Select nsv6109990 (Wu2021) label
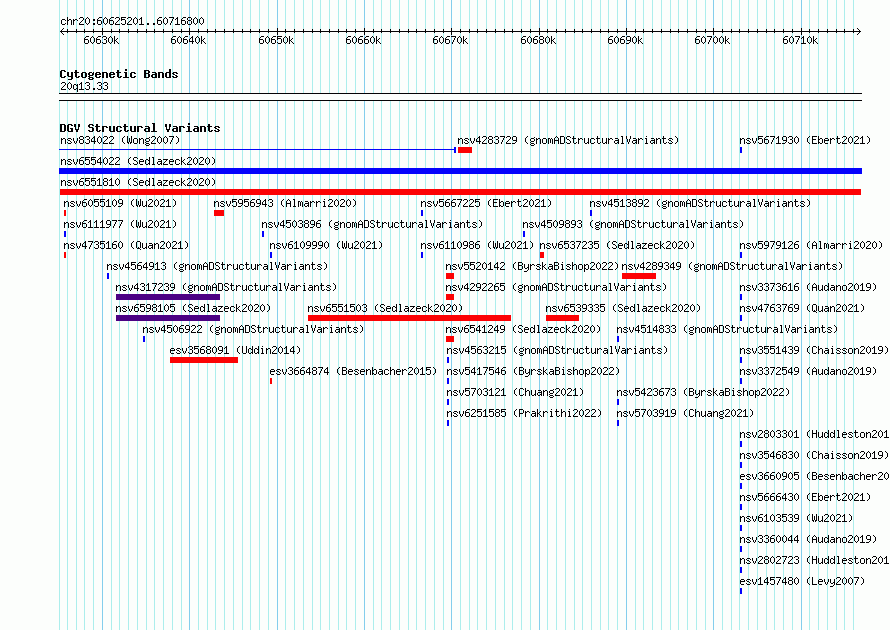 tap(326, 245)
